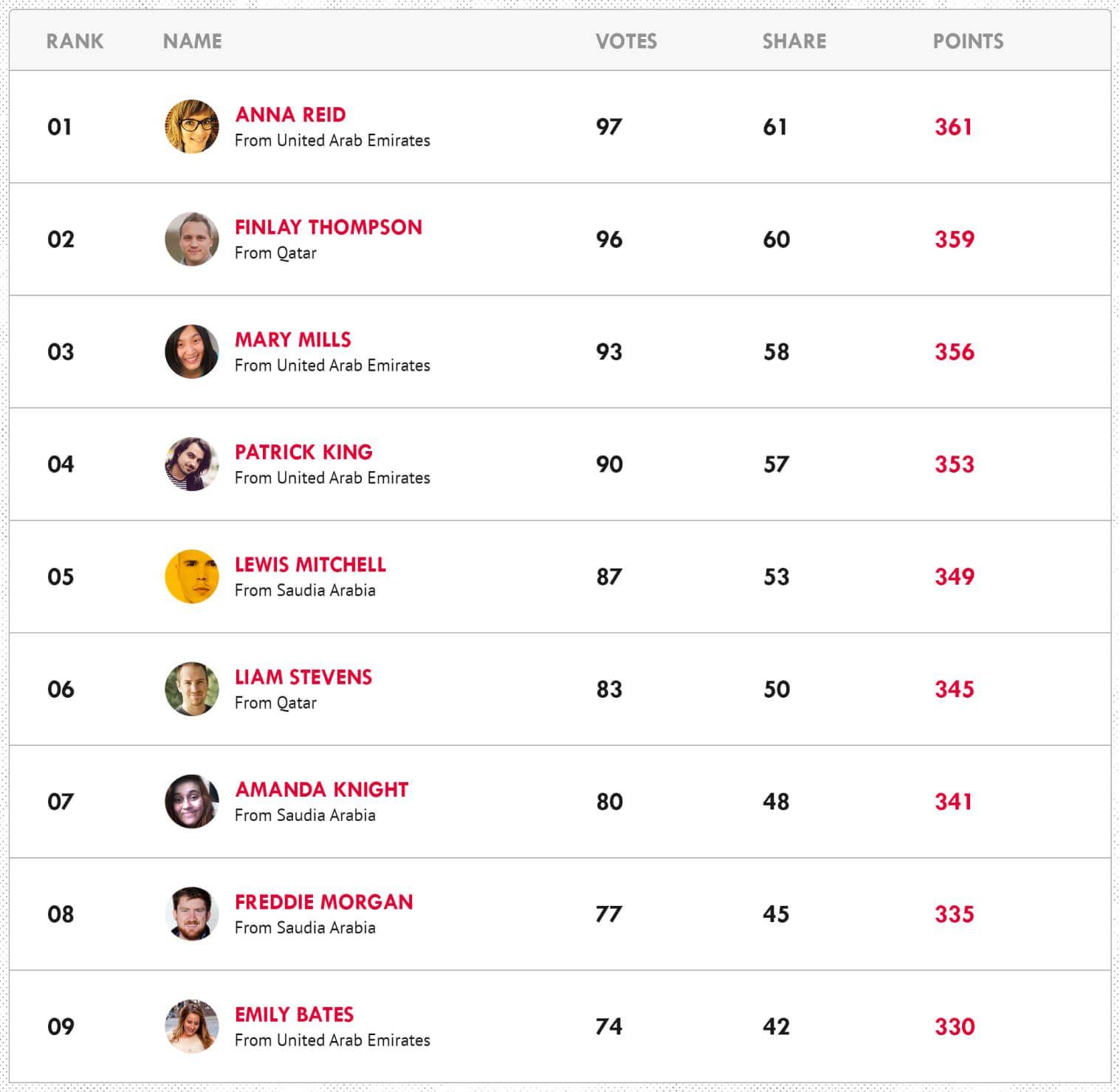Sort by the VOTES column header

pos(626,41)
